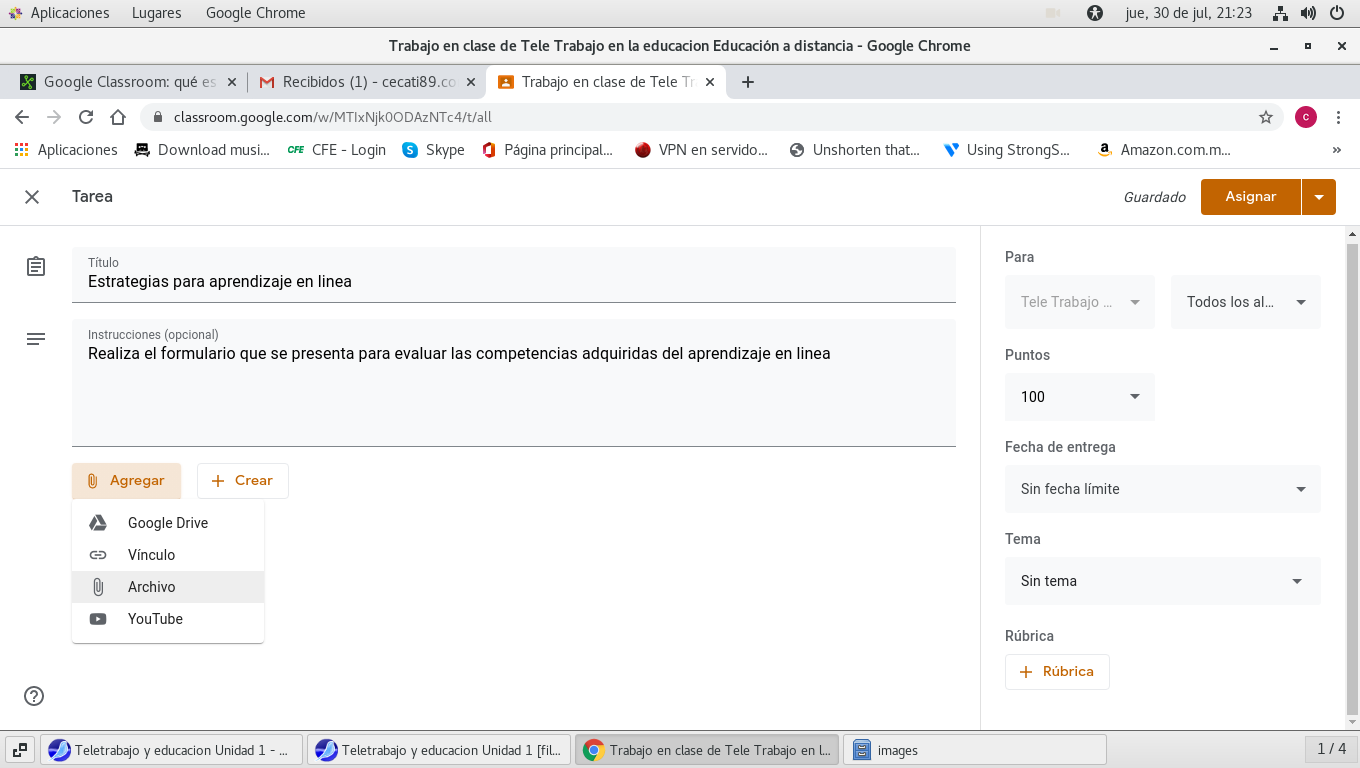Close the Tarea assignment editor with X

tap(32, 197)
